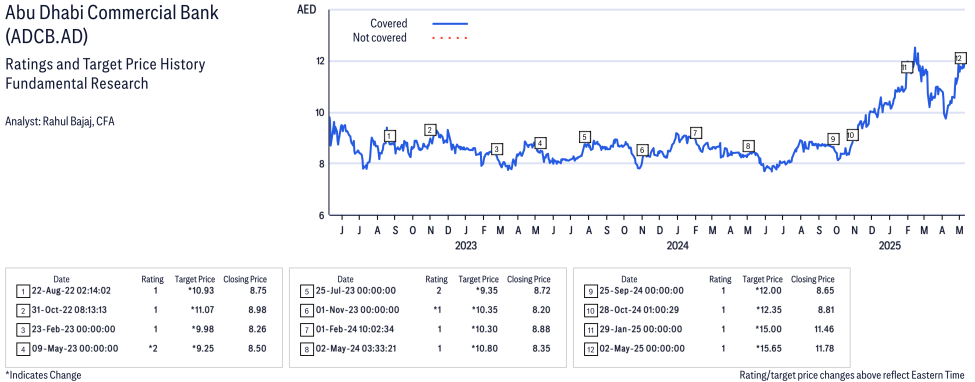
Task: Click the table row box numbered 1
Action: pos(22,291)
